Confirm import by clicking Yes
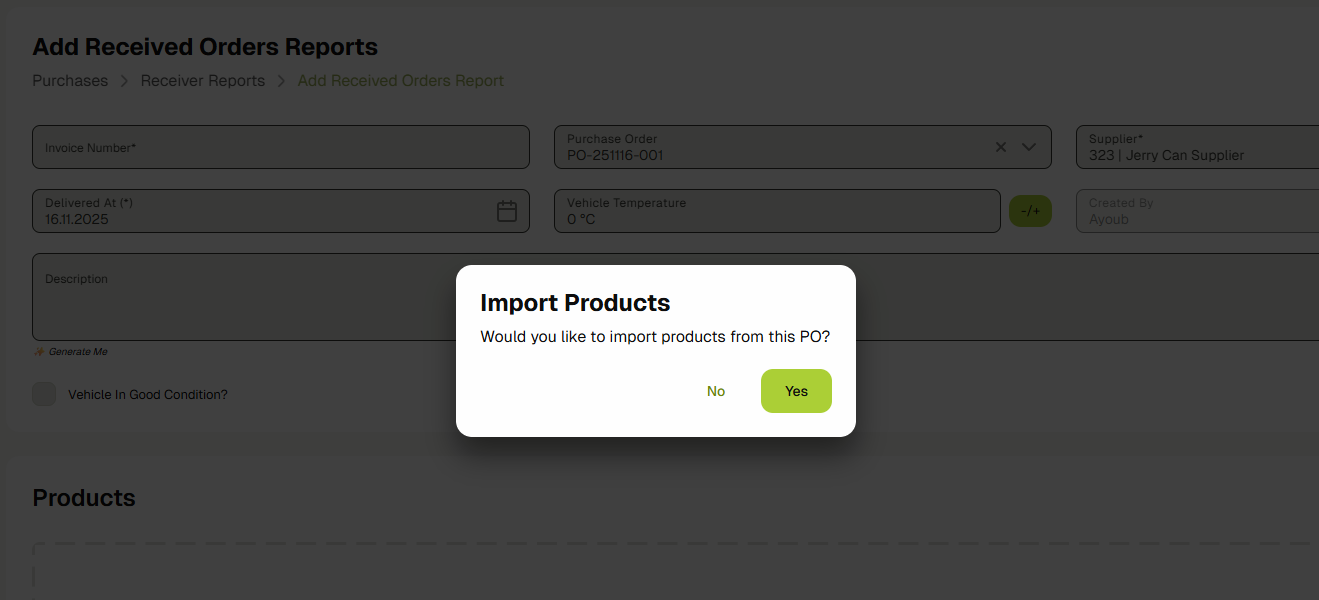Image resolution: width=1319 pixels, height=600 pixels. coord(796,391)
